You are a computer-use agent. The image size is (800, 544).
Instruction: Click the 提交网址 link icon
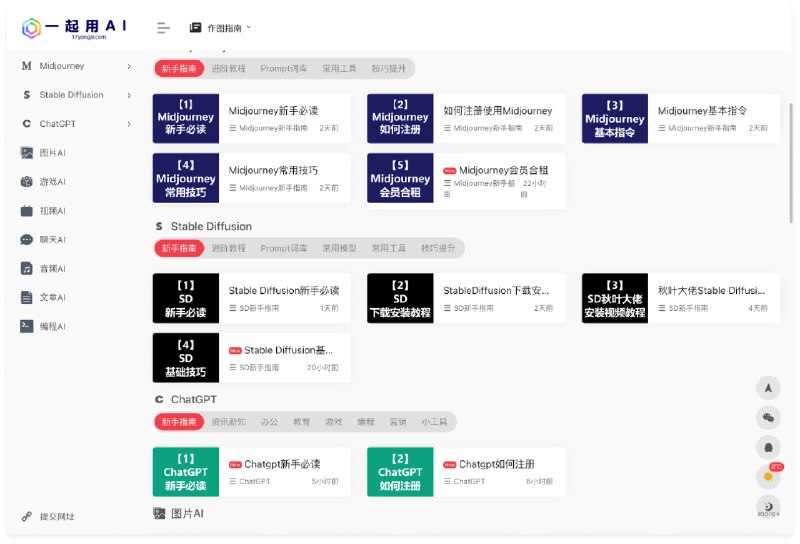pos(27,516)
